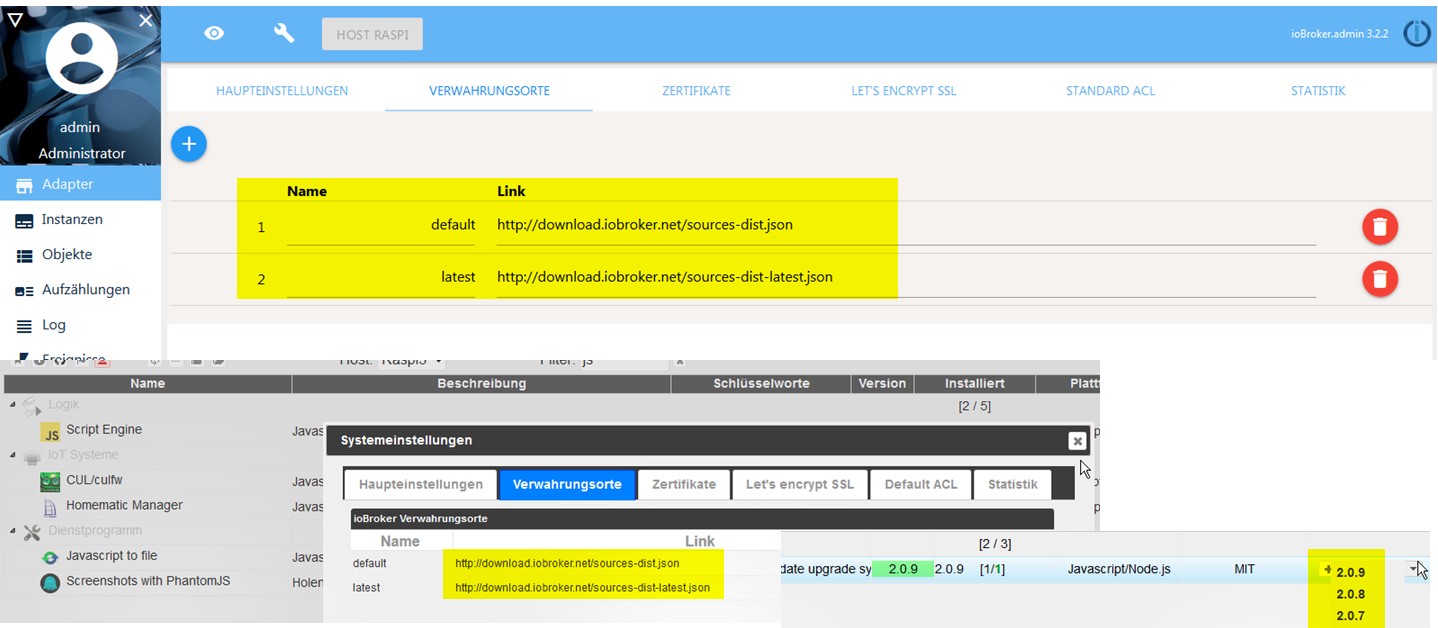The image size is (1438, 628).
Task: Close the sidebar with the X icon
Action: coord(146,19)
